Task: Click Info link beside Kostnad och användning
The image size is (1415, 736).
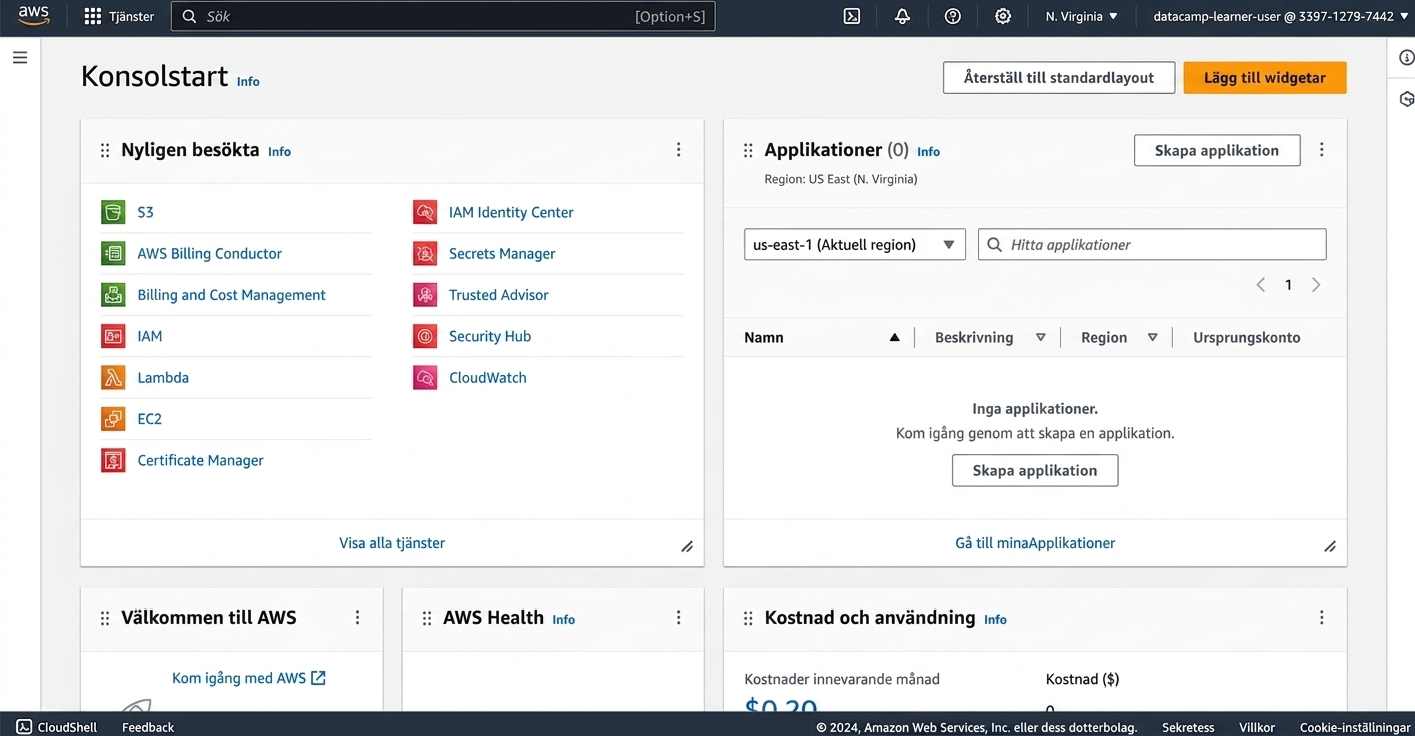Action: [x=995, y=620]
